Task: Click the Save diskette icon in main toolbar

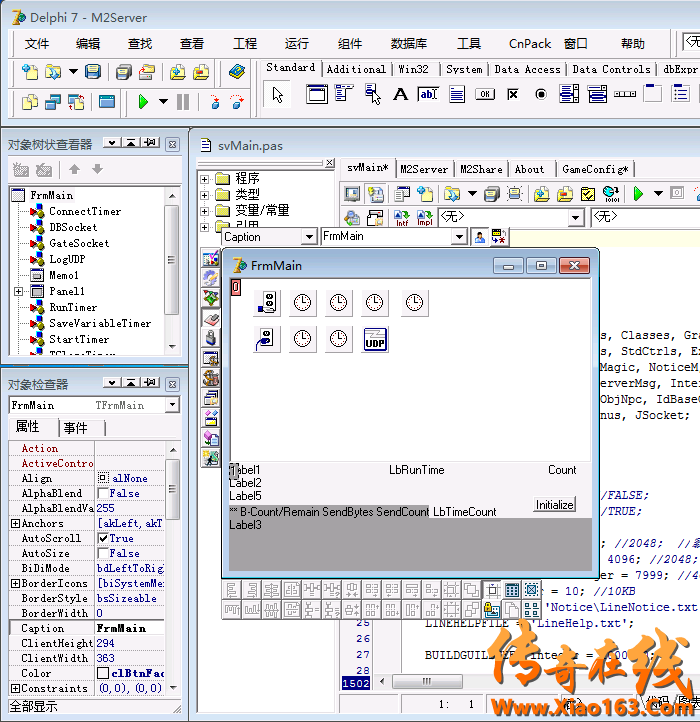Action: click(x=93, y=72)
